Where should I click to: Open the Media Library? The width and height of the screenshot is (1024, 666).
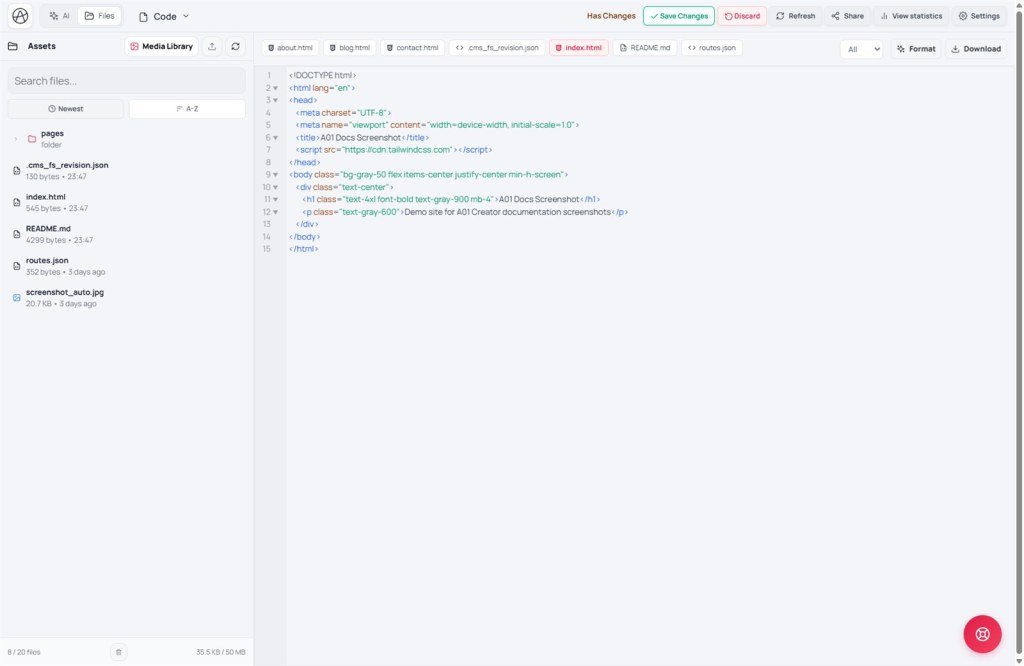161,46
